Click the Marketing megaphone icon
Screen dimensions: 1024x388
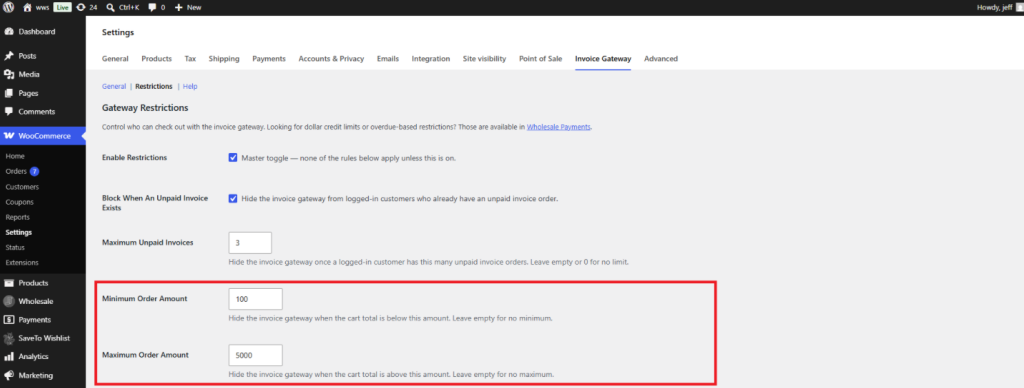tap(9, 376)
